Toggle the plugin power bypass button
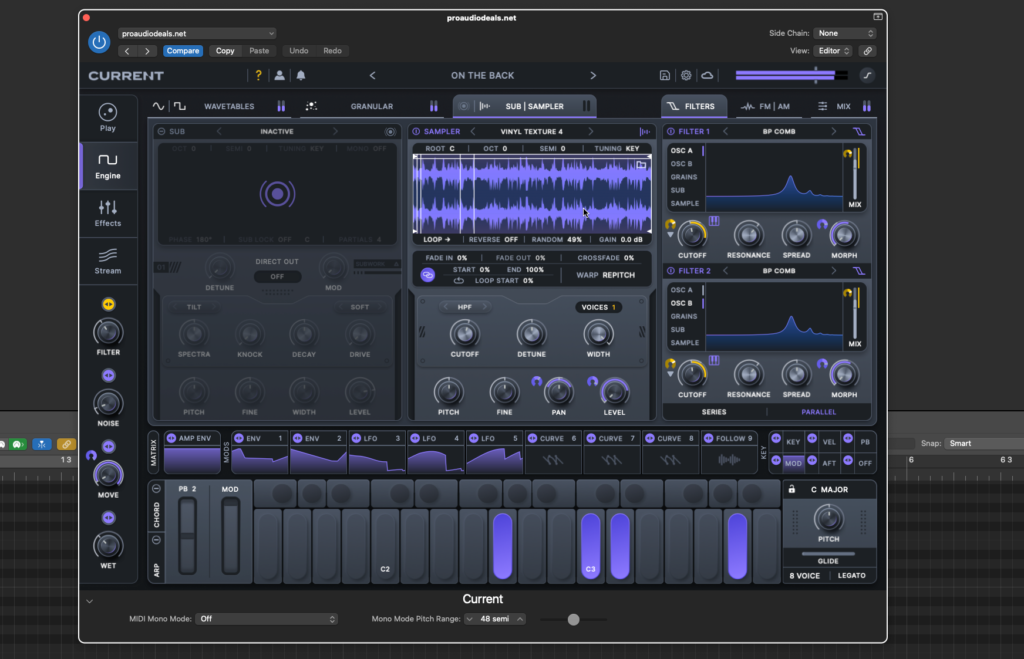 pos(99,42)
